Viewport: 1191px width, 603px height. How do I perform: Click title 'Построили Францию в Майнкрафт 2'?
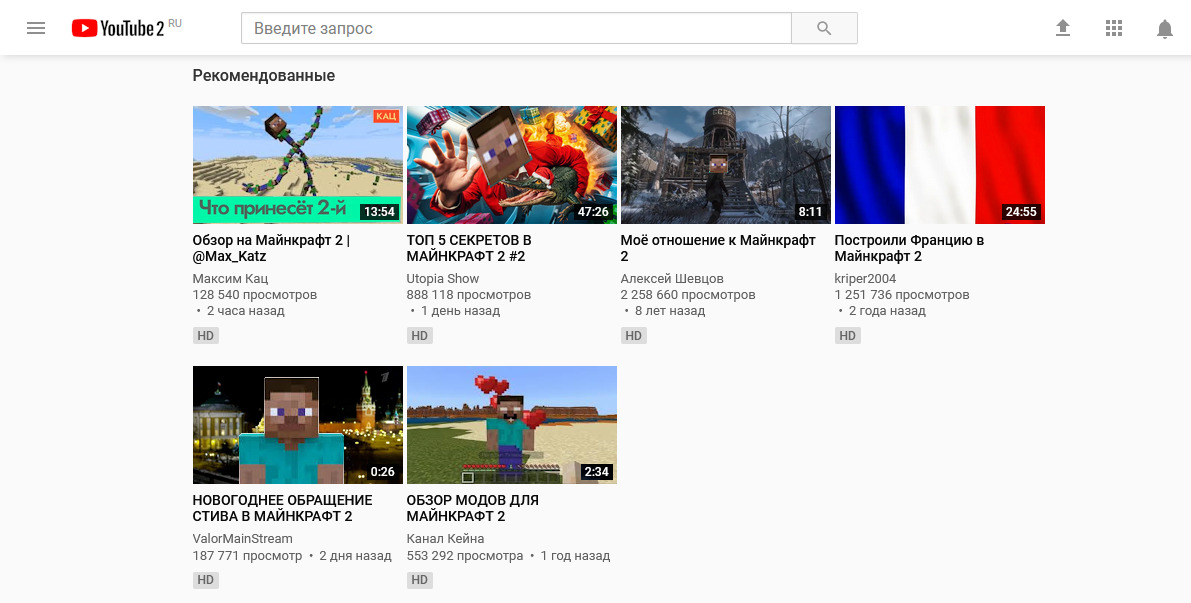point(909,248)
